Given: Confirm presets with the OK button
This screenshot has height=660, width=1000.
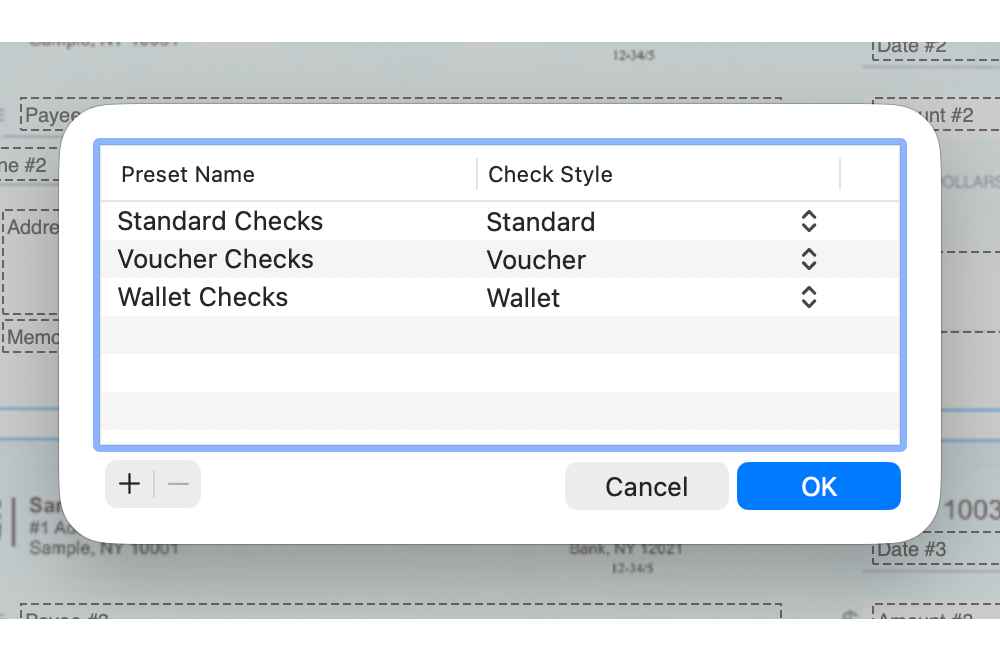Looking at the screenshot, I should click(818, 486).
